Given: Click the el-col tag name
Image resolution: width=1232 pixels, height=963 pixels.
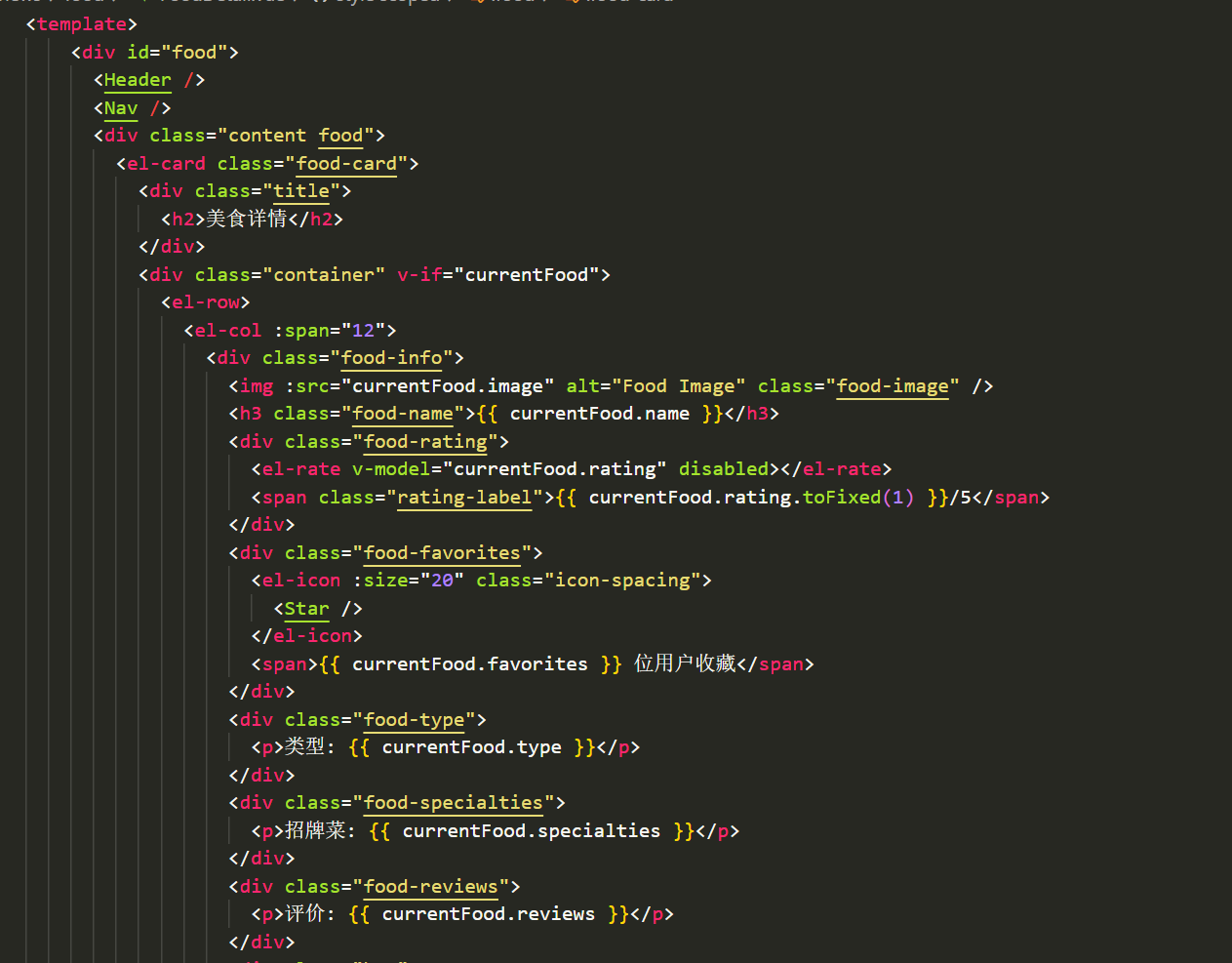Looking at the screenshot, I should [x=228, y=331].
